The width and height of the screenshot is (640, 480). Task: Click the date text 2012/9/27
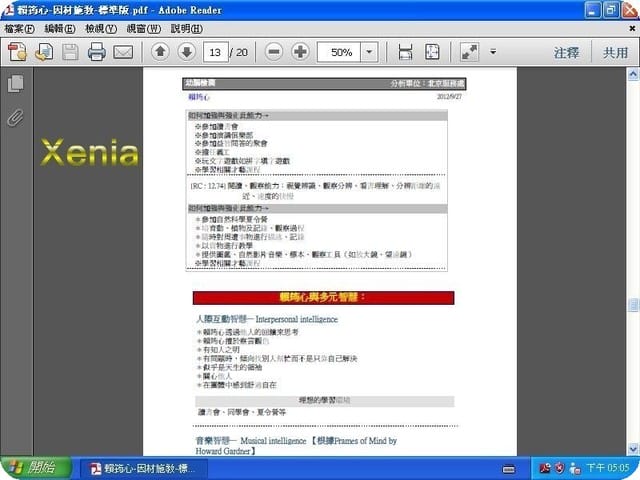pyautogui.click(x=449, y=97)
